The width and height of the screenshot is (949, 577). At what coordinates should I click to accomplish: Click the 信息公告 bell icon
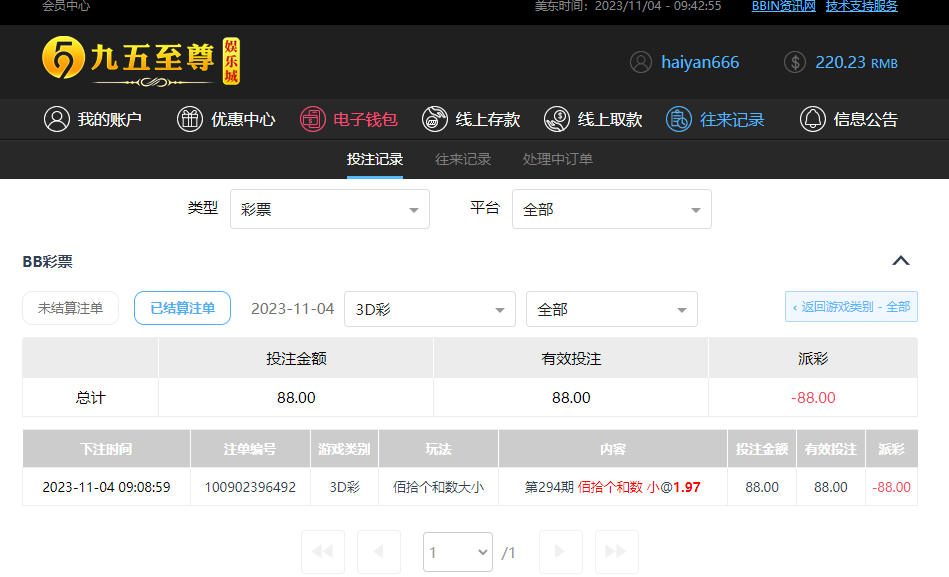(812, 119)
